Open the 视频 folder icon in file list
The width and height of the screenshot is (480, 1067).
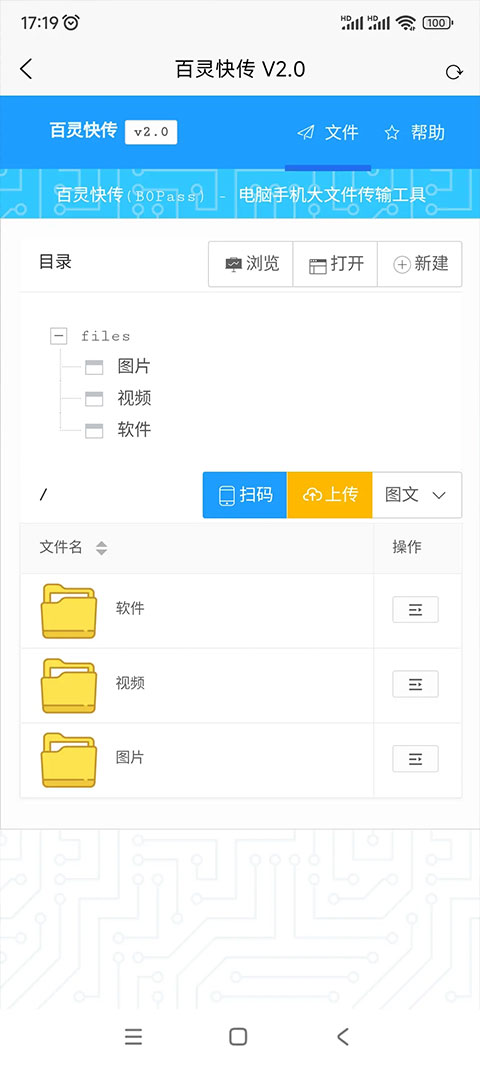point(69,685)
